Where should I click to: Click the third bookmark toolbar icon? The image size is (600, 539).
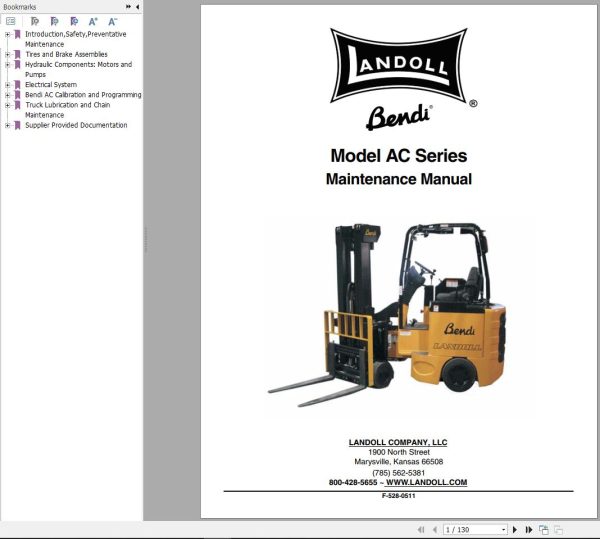74,21
